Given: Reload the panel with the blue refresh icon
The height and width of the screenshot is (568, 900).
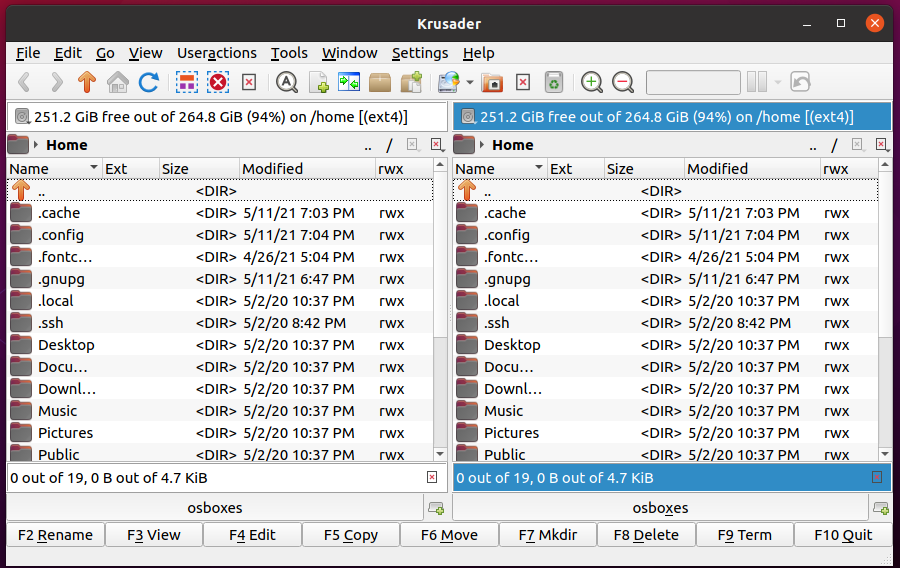Looking at the screenshot, I should (149, 83).
